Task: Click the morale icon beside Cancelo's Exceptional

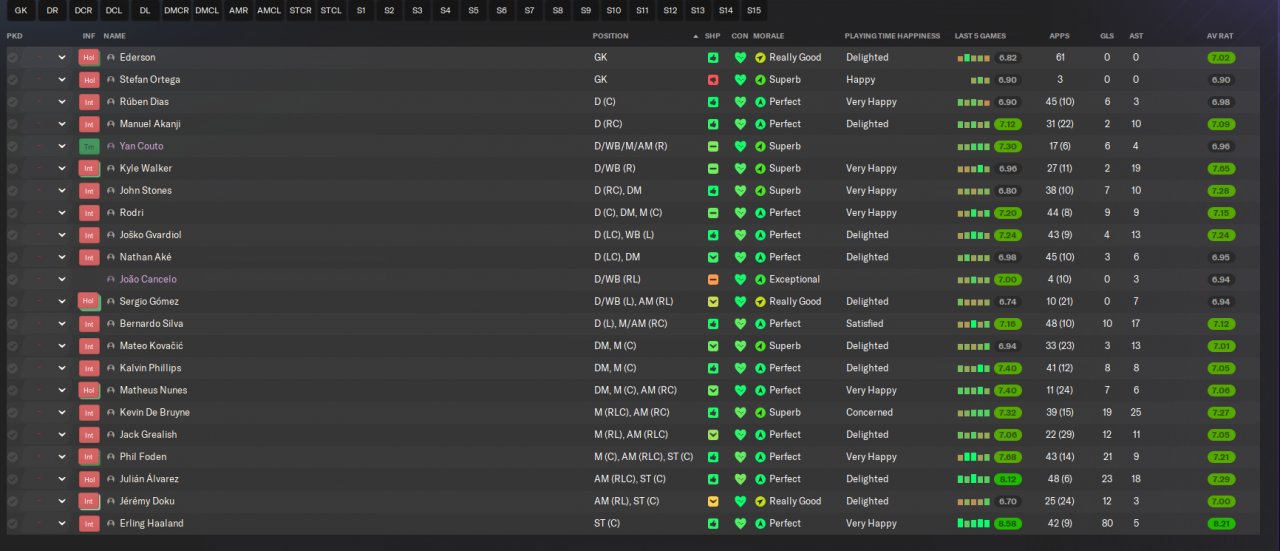Action: coord(760,280)
